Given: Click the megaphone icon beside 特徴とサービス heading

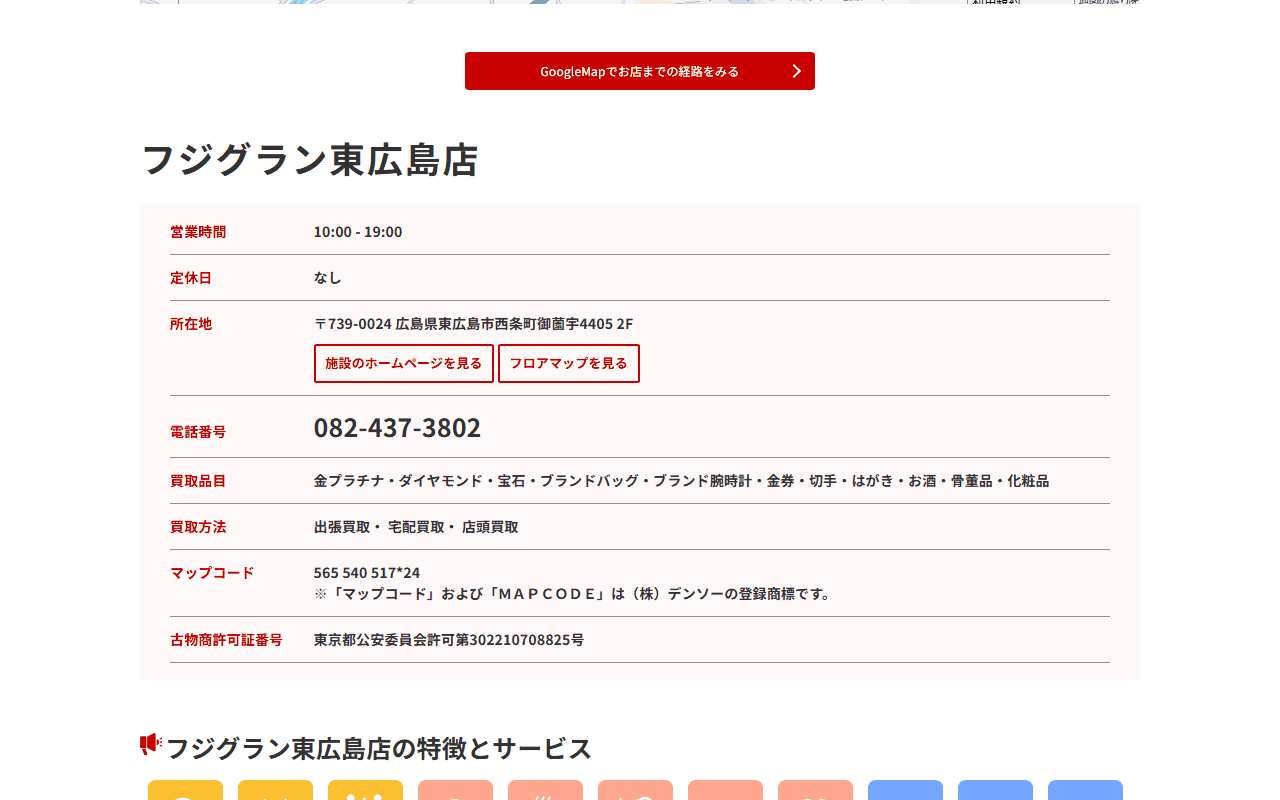Looking at the screenshot, I should coord(150,744).
